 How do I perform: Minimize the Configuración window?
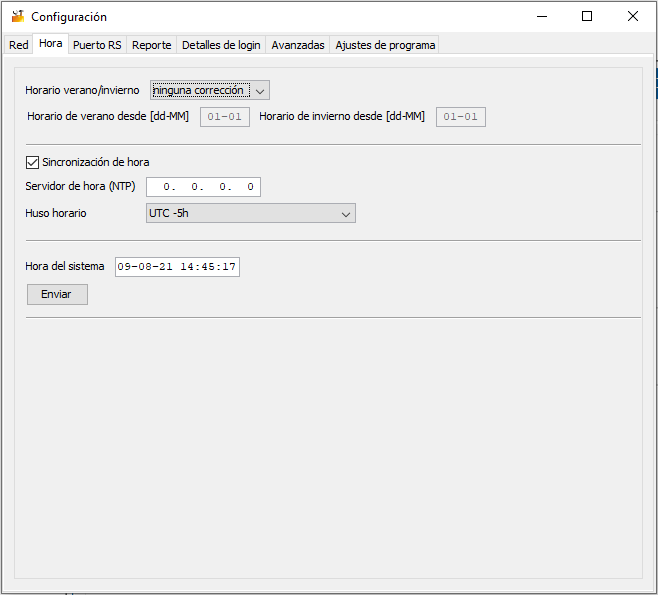click(542, 16)
